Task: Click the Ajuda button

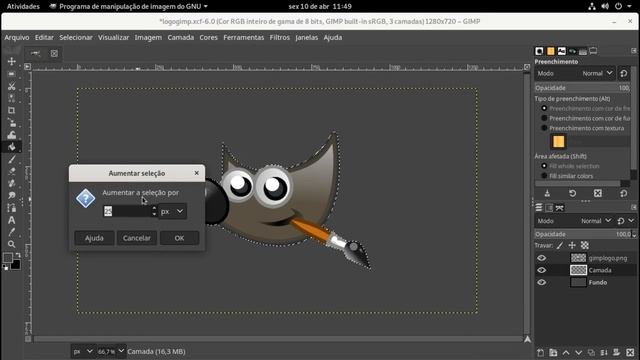Action: pos(94,238)
